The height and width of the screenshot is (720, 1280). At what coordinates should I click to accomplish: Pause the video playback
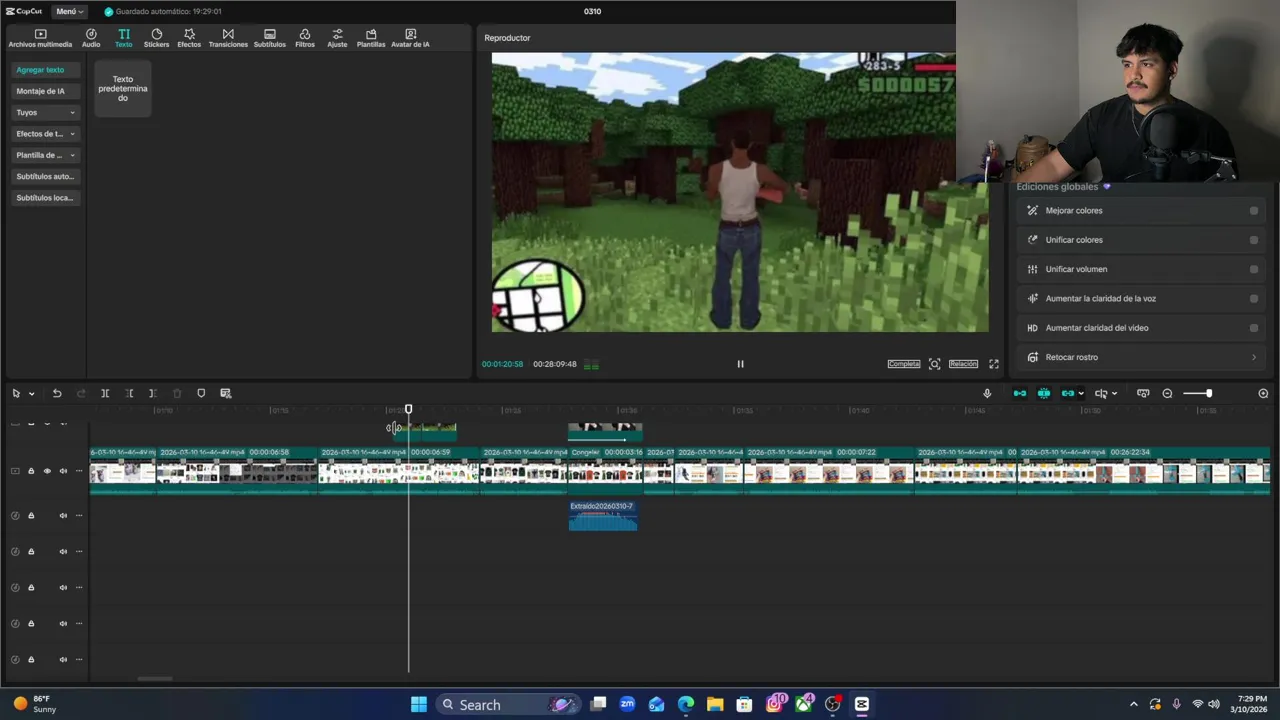[740, 364]
